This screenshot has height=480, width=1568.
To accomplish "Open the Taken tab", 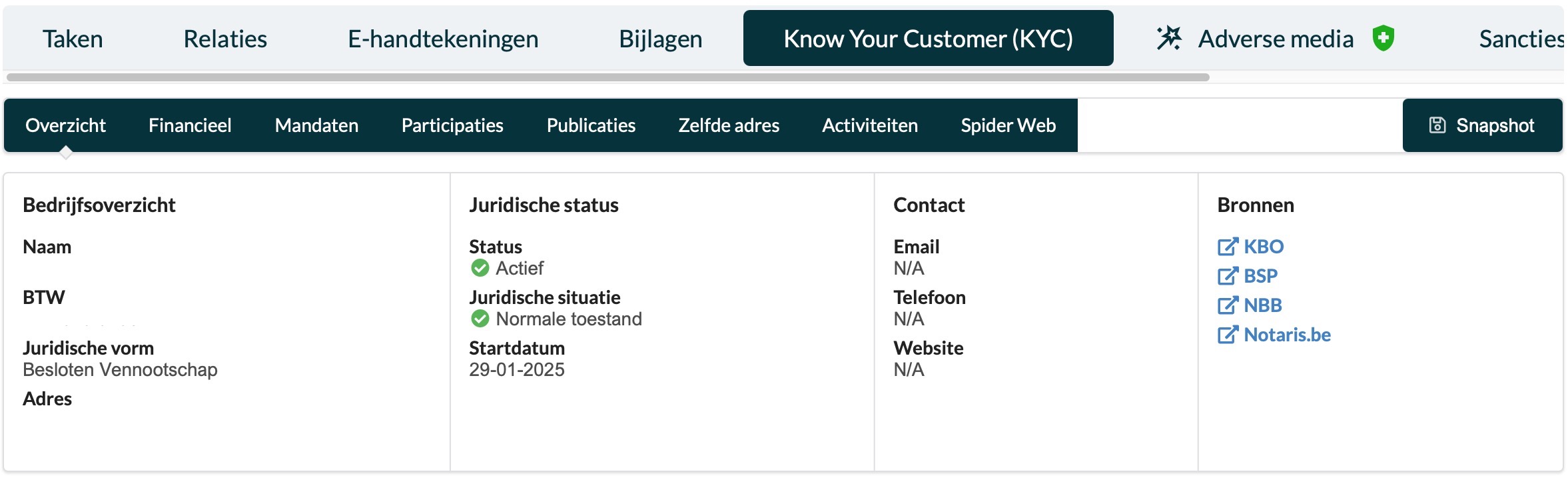I will point(73,39).
